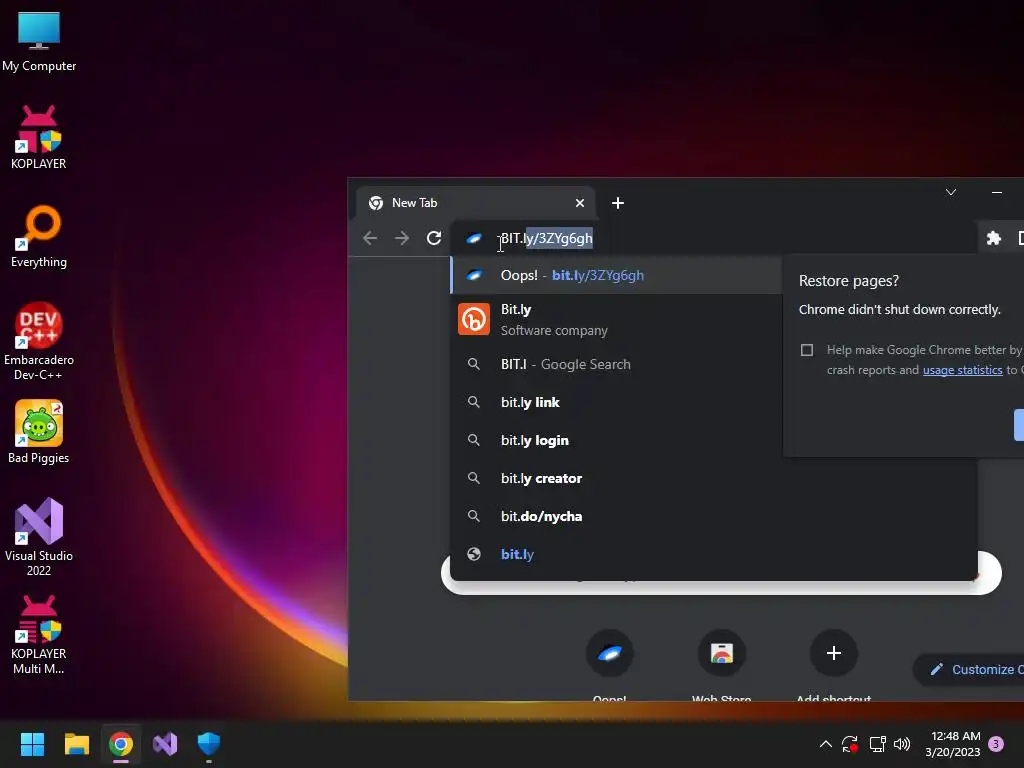This screenshot has width=1024, height=768.
Task: Open notification badge showing 3
Action: 996,744
